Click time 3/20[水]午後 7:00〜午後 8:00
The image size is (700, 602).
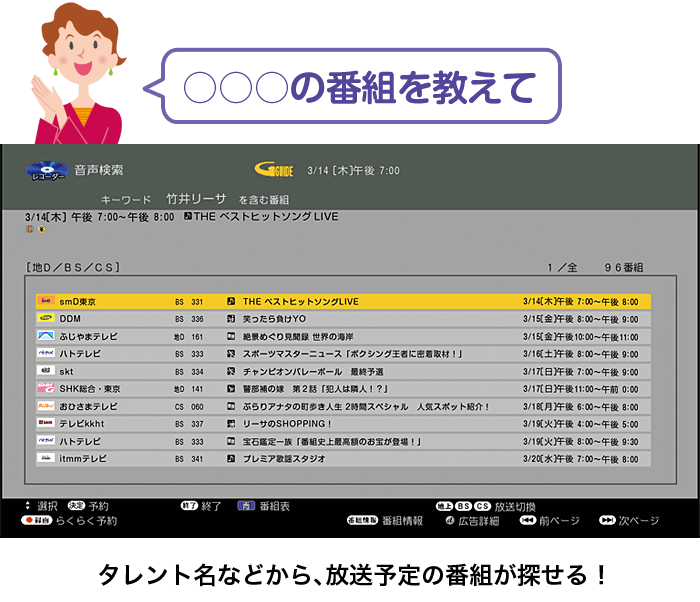coord(581,459)
